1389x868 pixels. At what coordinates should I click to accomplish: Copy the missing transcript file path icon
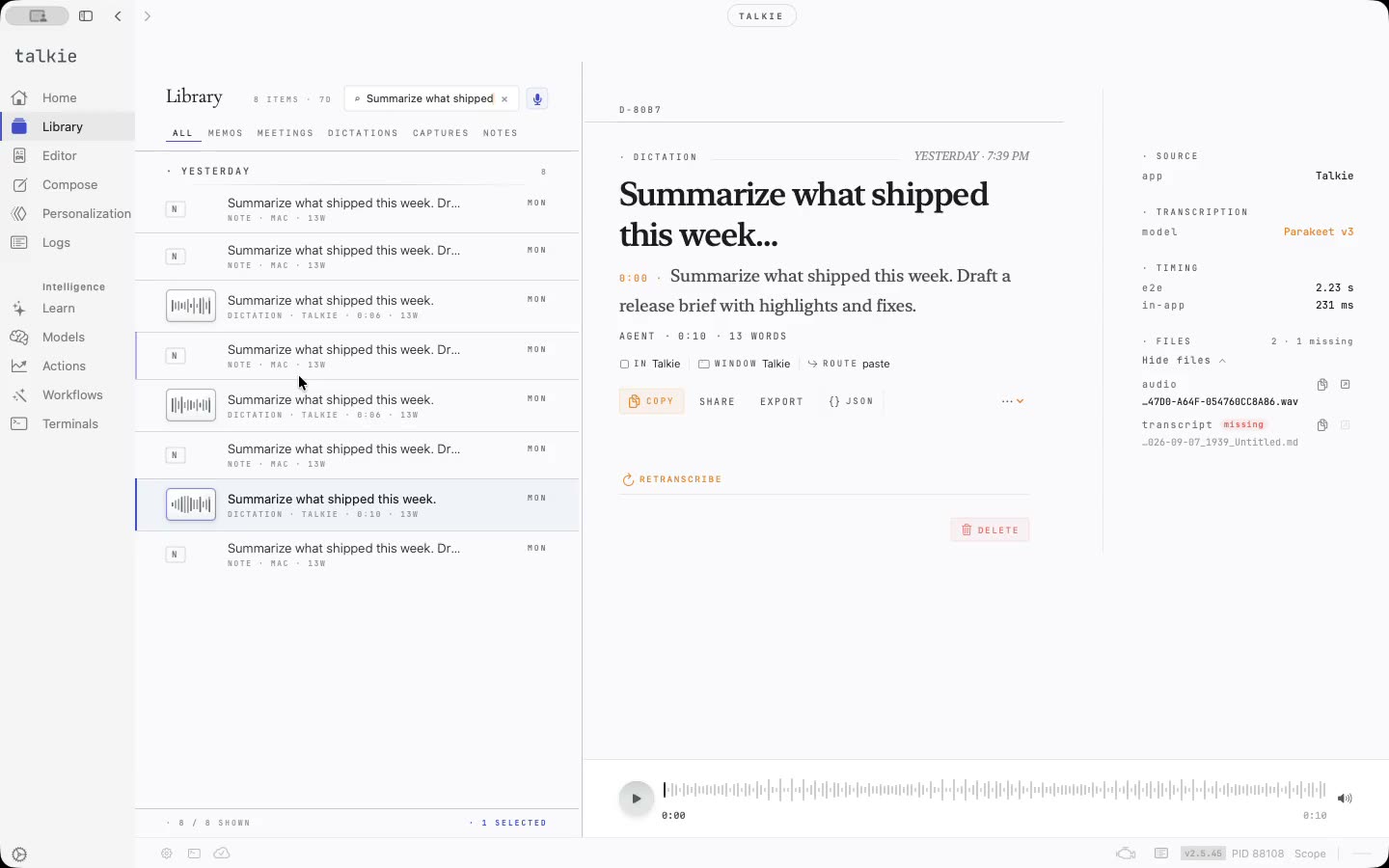tap(1322, 425)
